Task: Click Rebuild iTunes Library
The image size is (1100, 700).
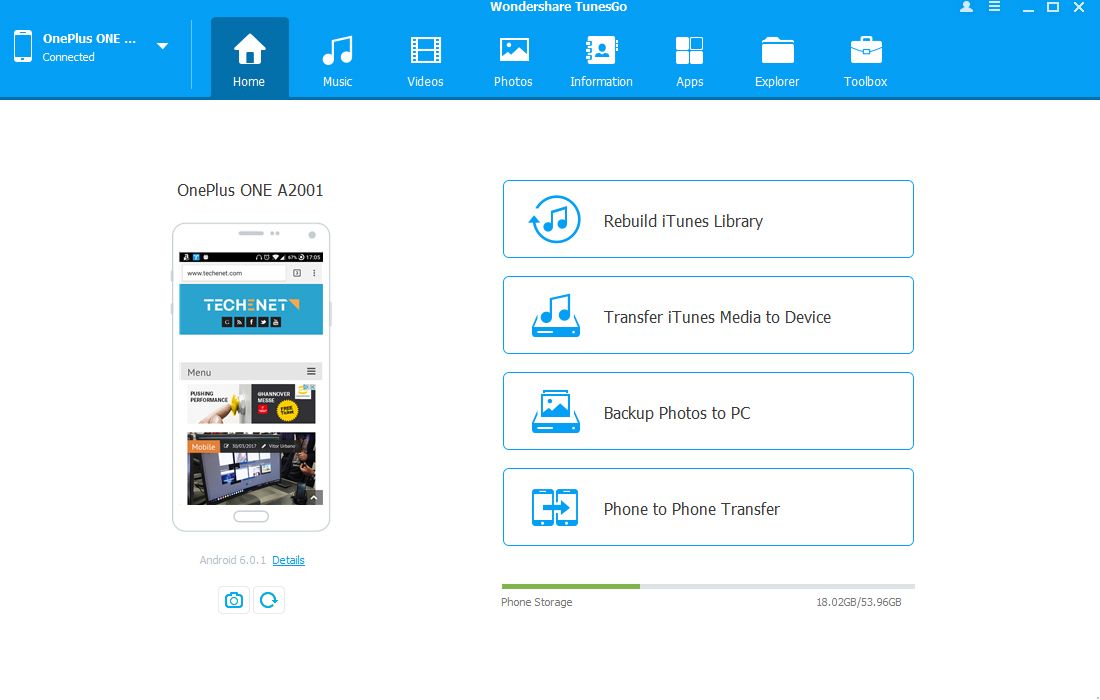Action: (708, 220)
